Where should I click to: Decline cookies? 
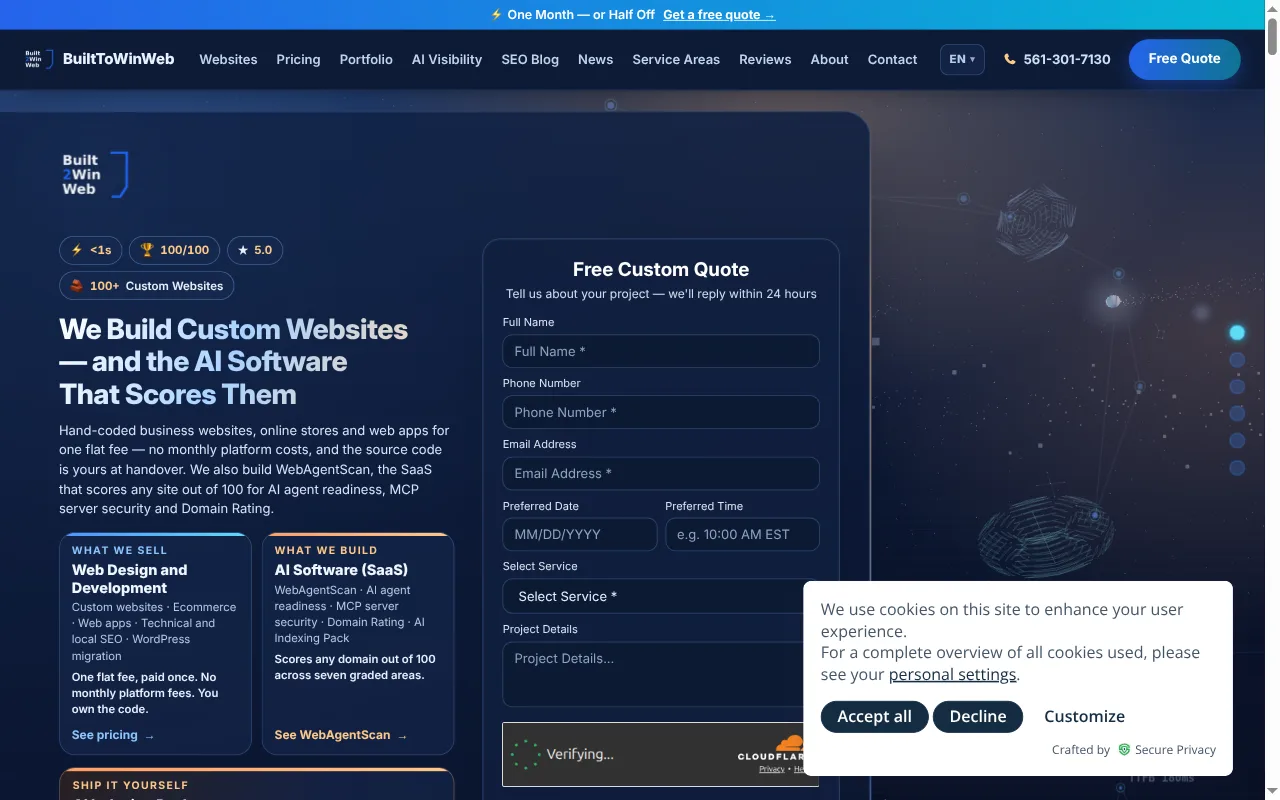978,716
